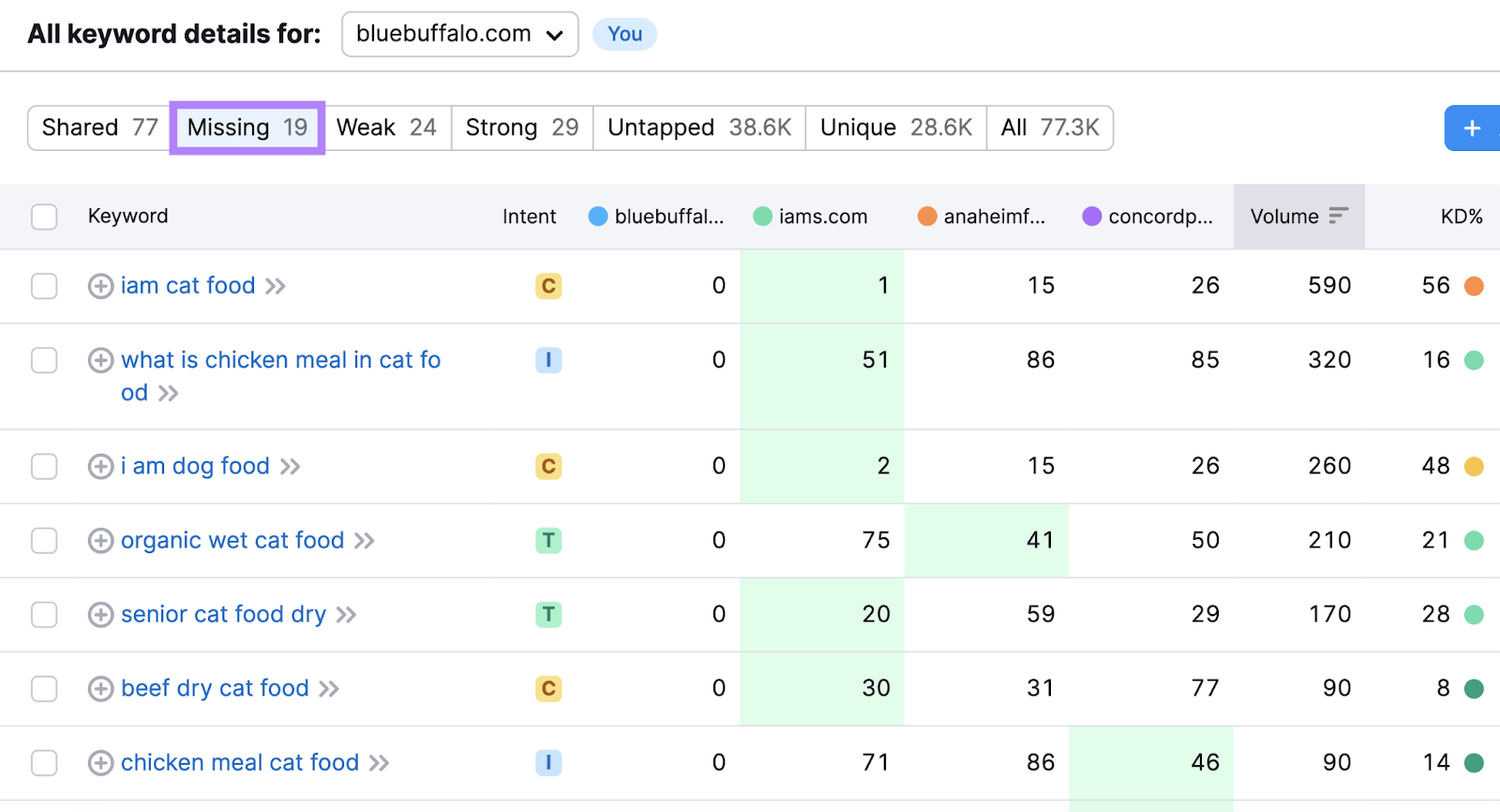Click the "You" badge next to the domain selector
The image size is (1500, 812).
pos(624,34)
